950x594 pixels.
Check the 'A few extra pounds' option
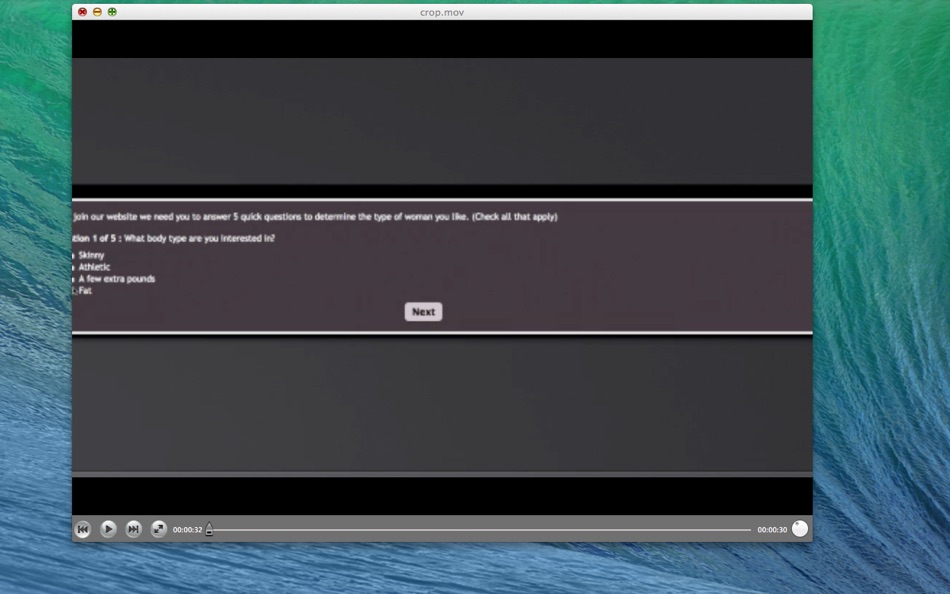click(x=72, y=279)
